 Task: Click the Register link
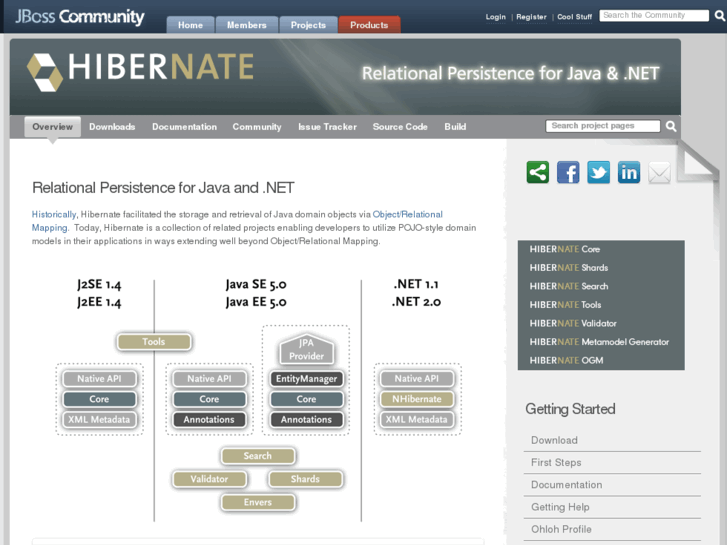coord(531,17)
